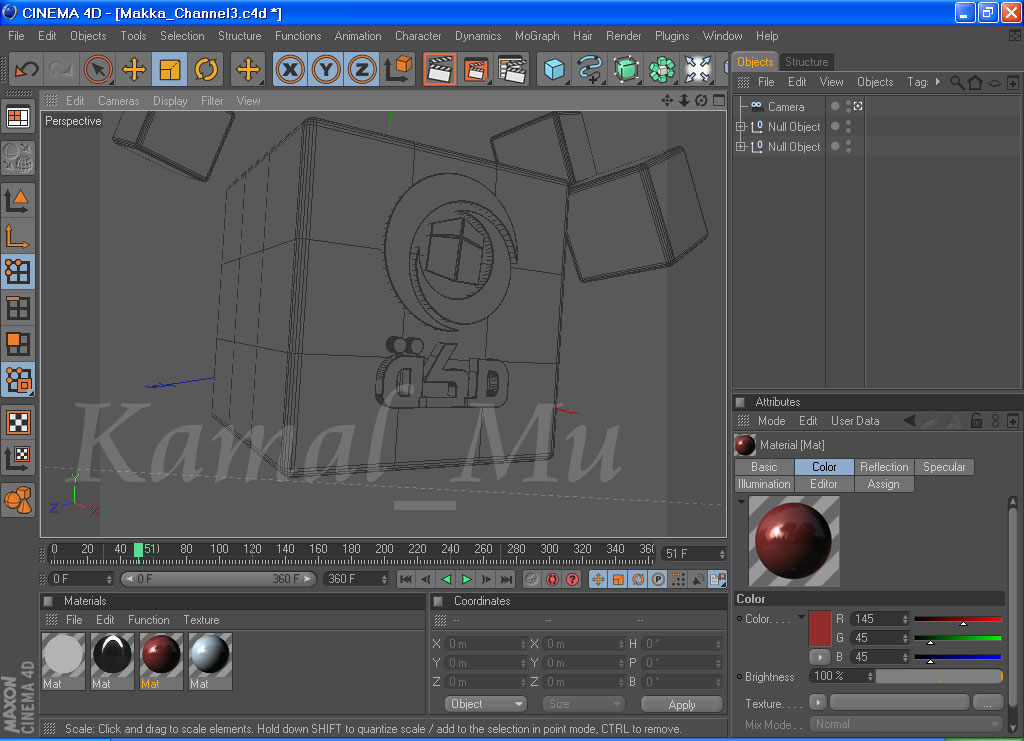
Task: Click the red Color swatch
Action: pos(820,627)
